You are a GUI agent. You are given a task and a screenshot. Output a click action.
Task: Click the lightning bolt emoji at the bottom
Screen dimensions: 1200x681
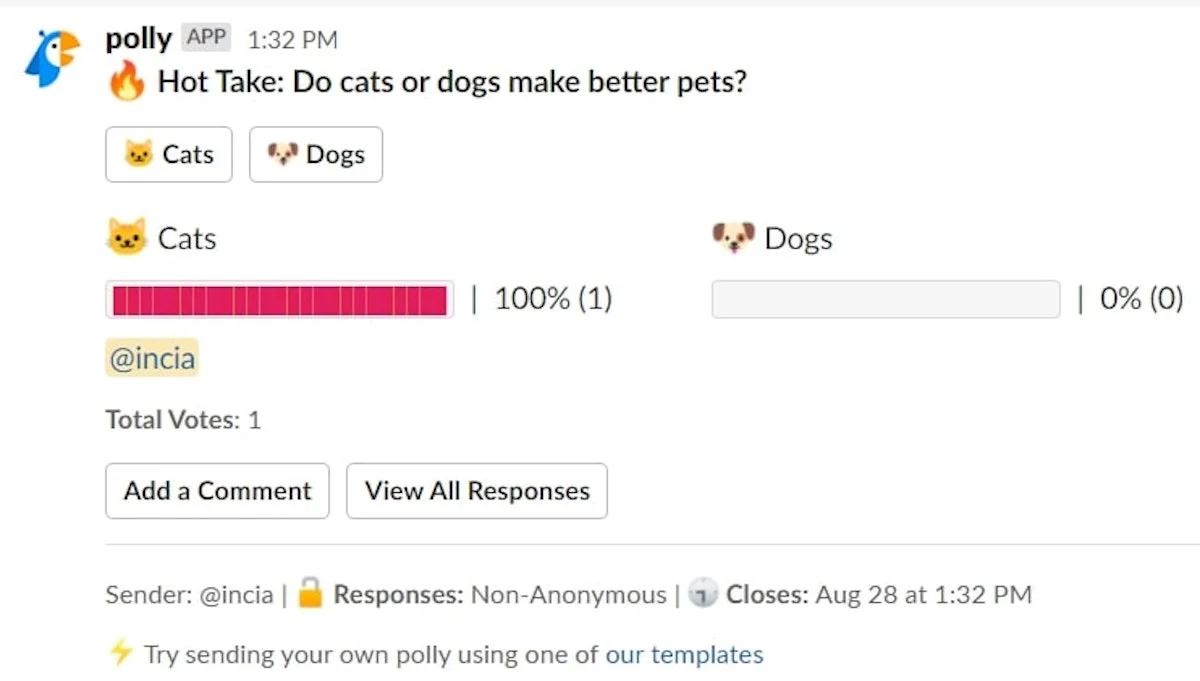point(121,654)
